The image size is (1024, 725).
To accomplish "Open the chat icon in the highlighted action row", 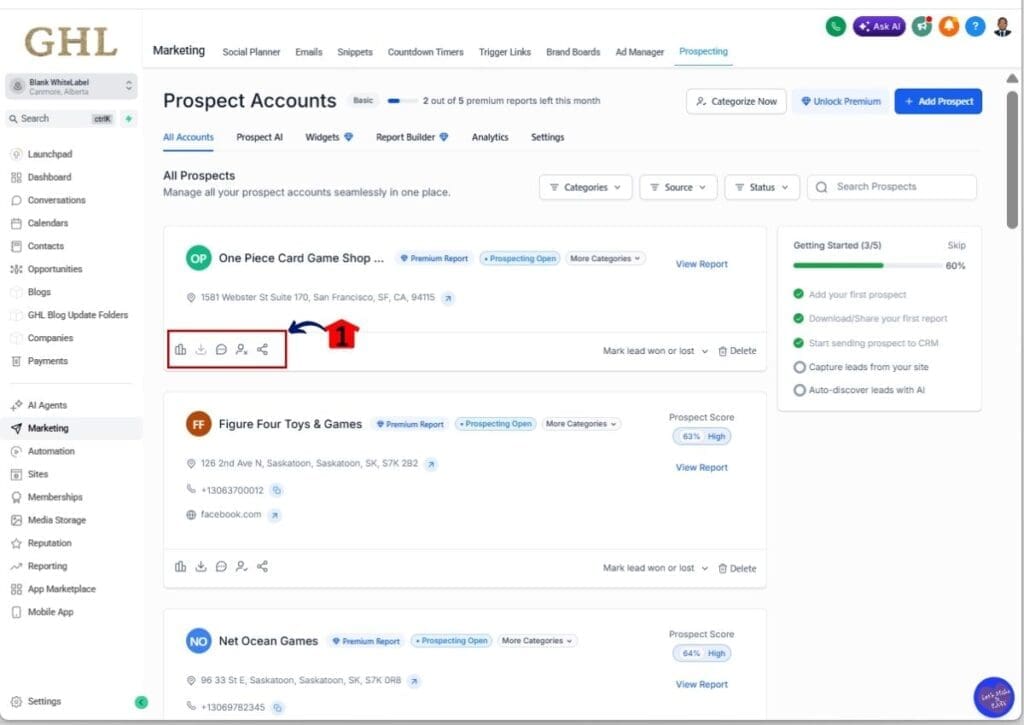I will pyautogui.click(x=222, y=349).
